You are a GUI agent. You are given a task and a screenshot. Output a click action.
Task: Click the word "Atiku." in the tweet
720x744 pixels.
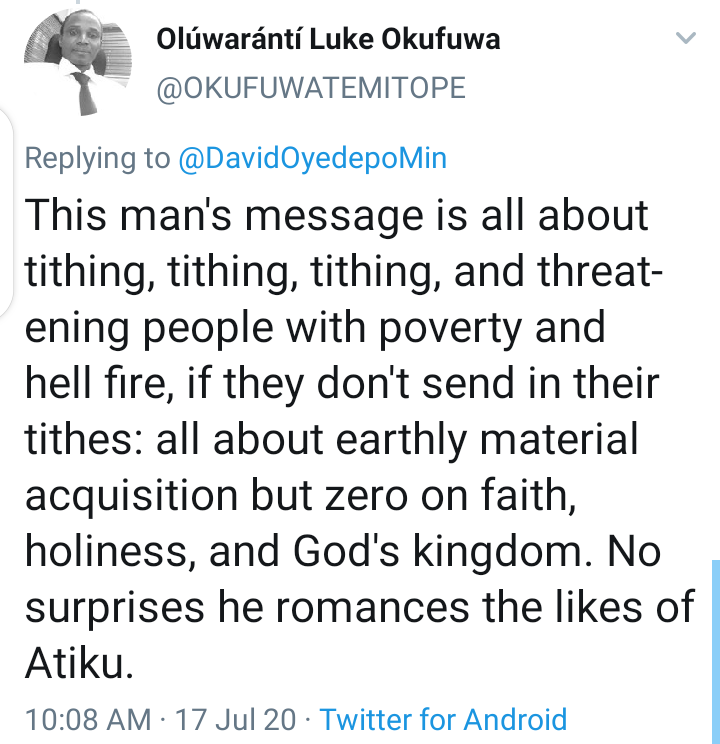click(x=79, y=663)
